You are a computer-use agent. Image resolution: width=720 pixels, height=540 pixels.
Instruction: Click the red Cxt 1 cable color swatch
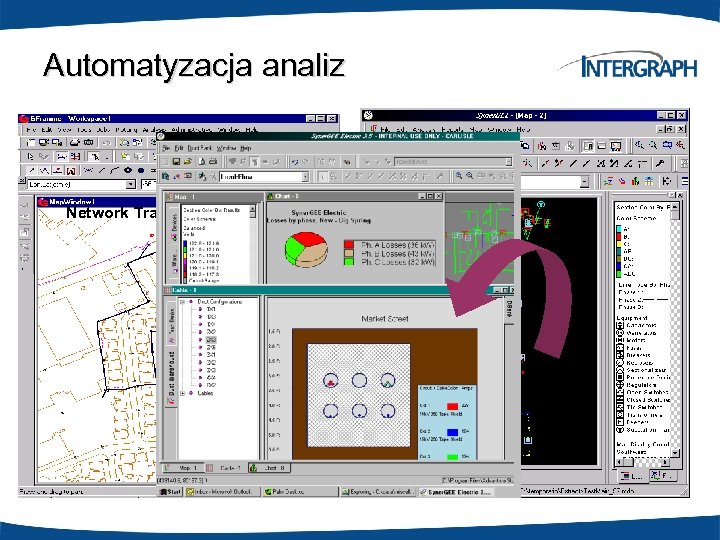point(452,406)
